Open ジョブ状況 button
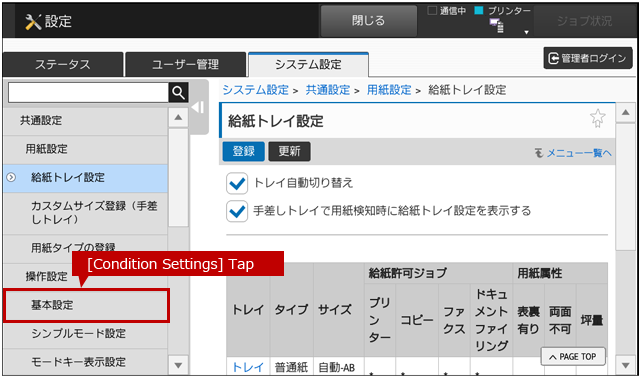This screenshot has height=376, width=640. pos(584,21)
